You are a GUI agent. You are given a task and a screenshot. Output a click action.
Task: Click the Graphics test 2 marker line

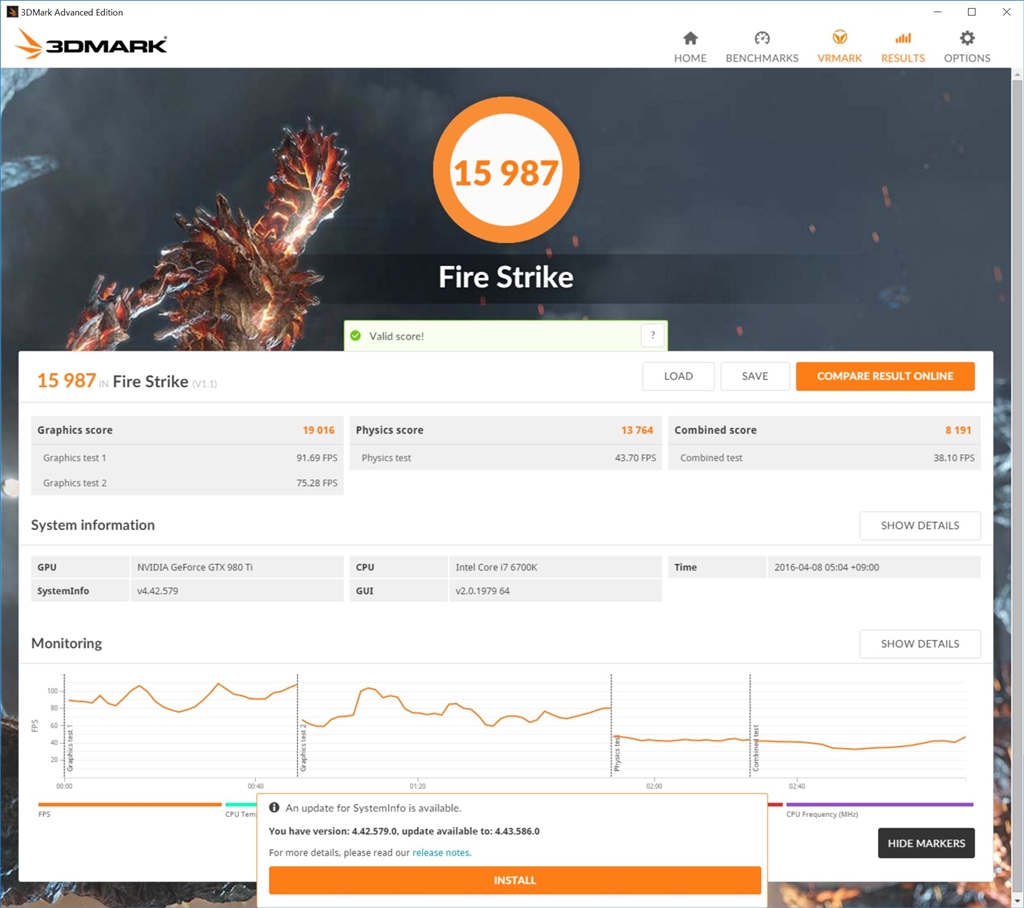point(298,725)
